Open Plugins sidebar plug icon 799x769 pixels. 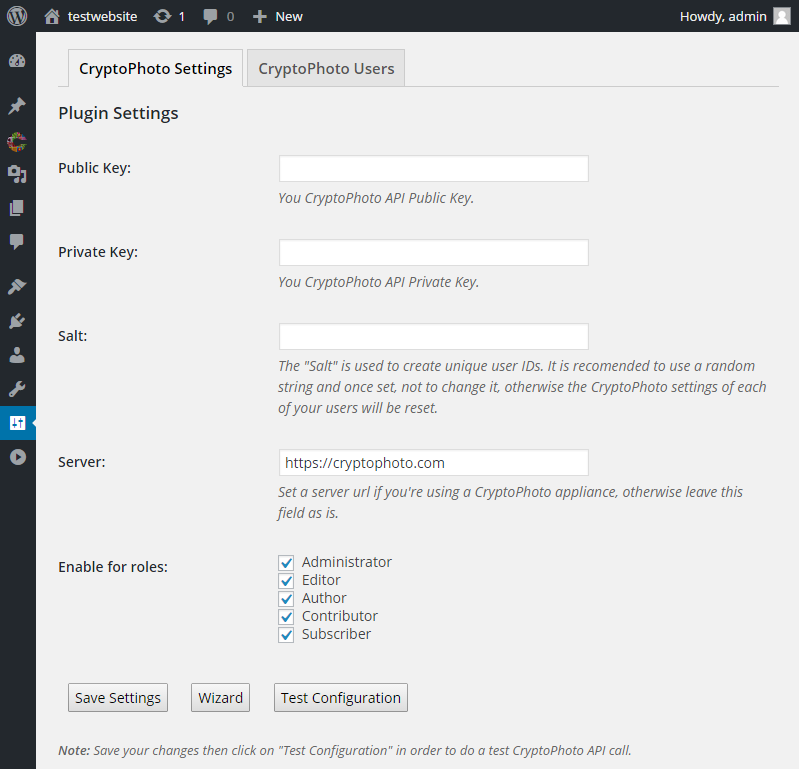[17, 321]
